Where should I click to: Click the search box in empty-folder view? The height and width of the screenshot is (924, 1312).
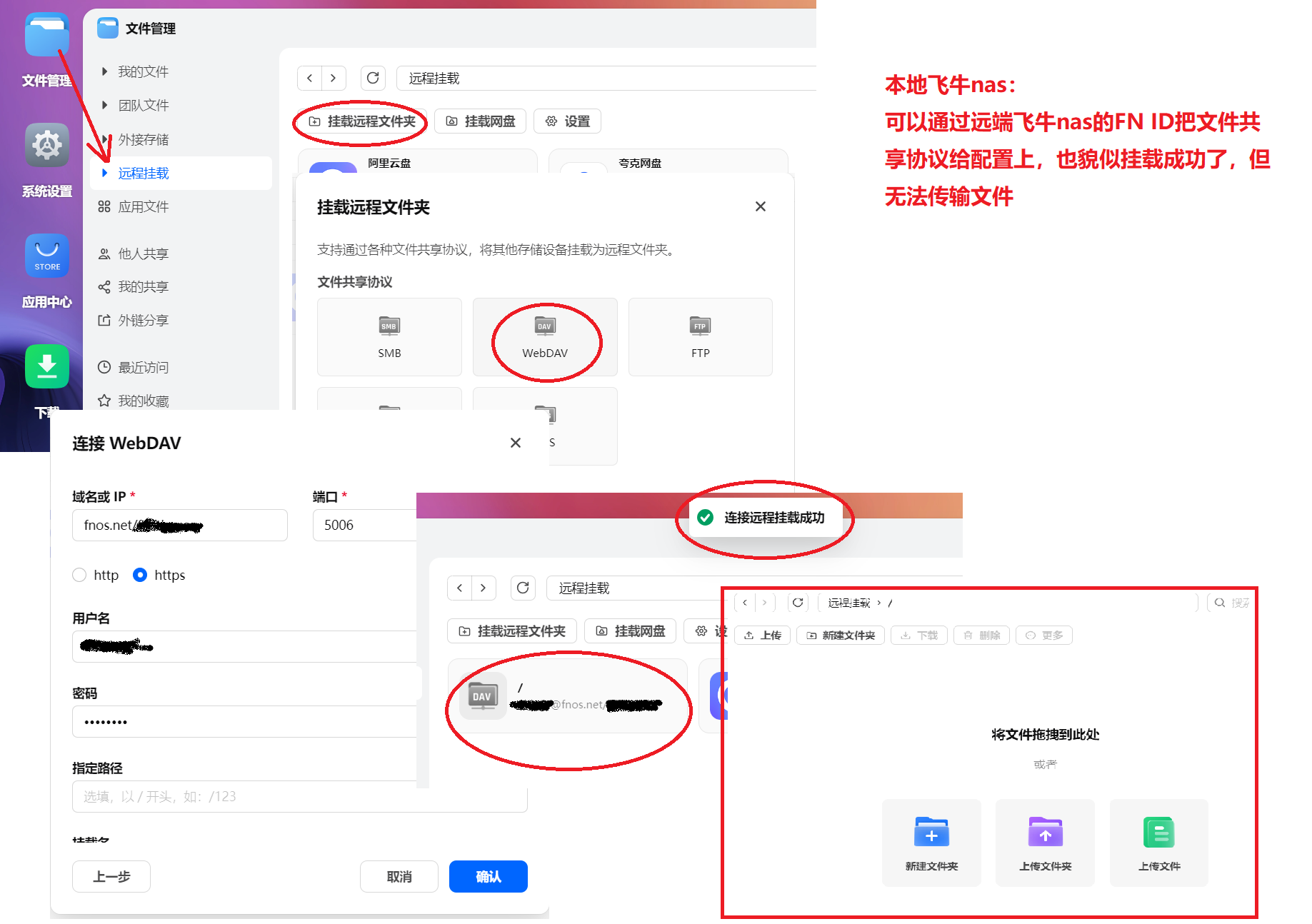(x=1229, y=603)
